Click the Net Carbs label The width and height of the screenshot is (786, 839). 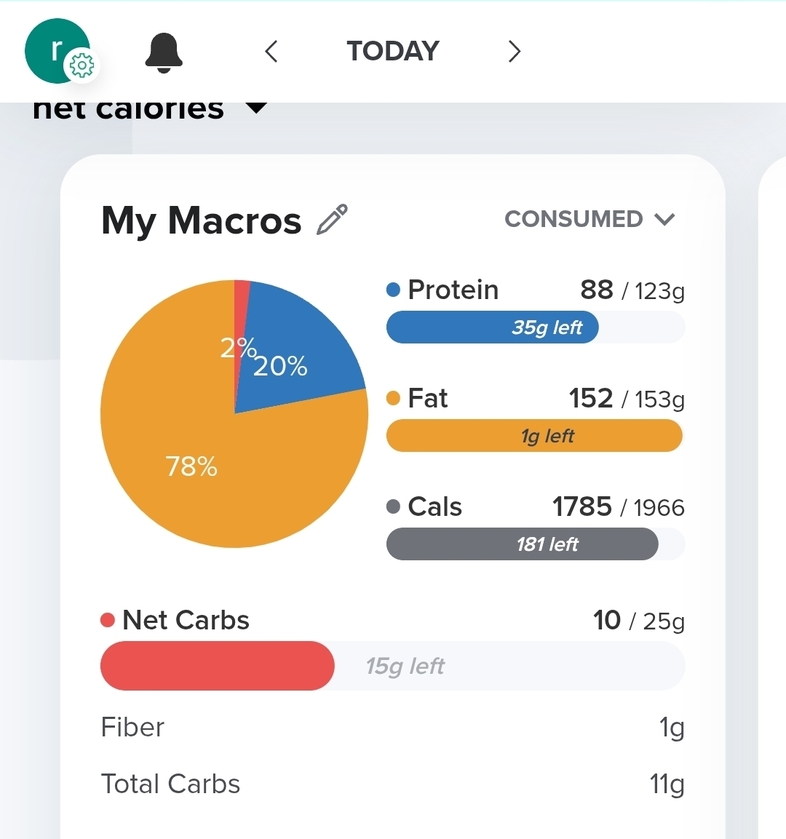point(185,620)
